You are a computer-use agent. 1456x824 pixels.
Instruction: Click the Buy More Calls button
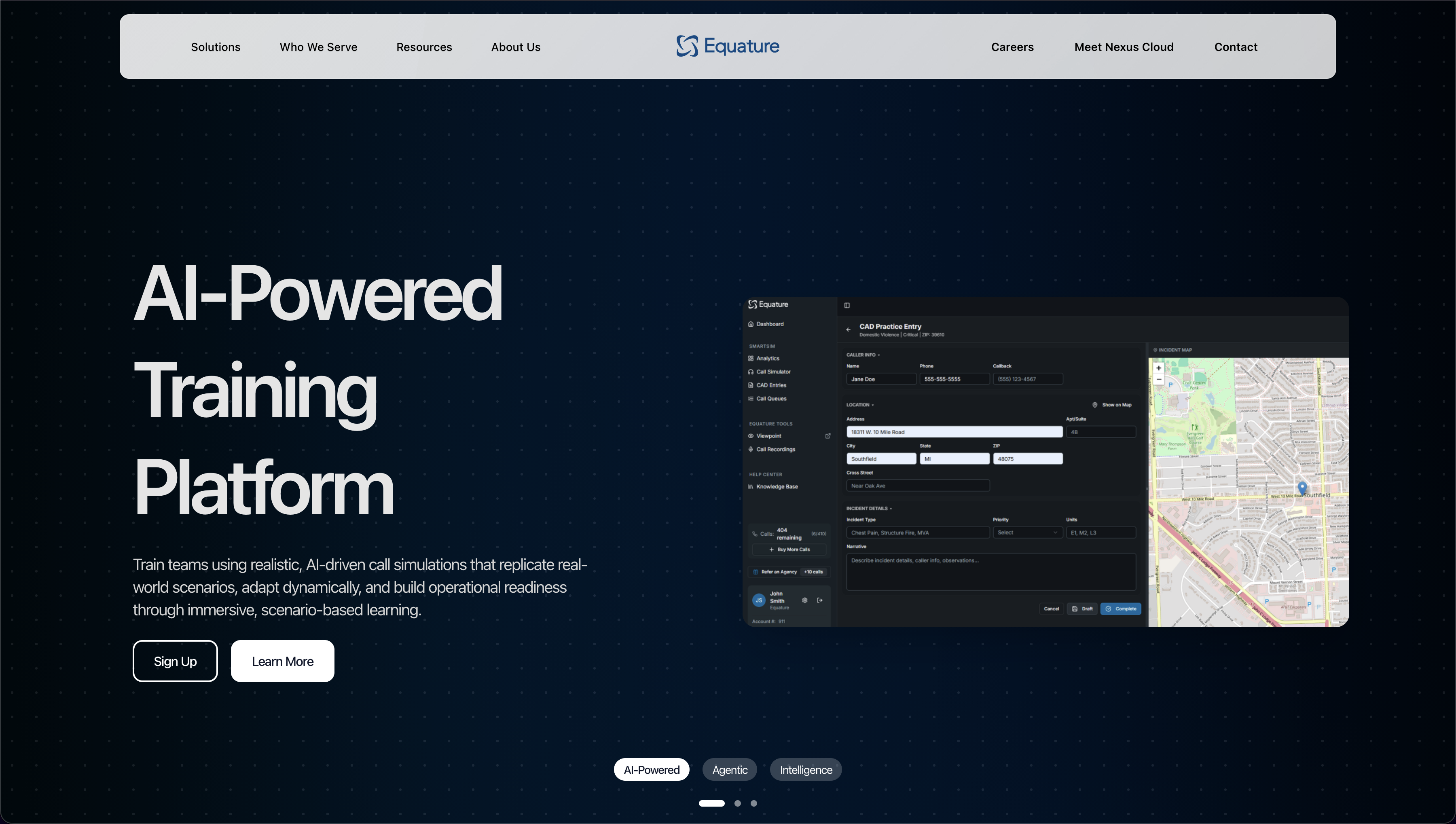click(789, 549)
